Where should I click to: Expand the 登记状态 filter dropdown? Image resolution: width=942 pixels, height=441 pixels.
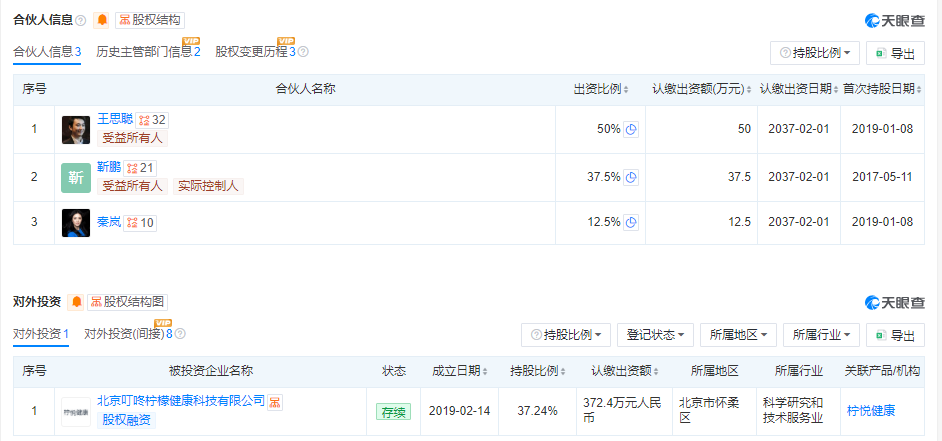pyautogui.click(x=657, y=335)
